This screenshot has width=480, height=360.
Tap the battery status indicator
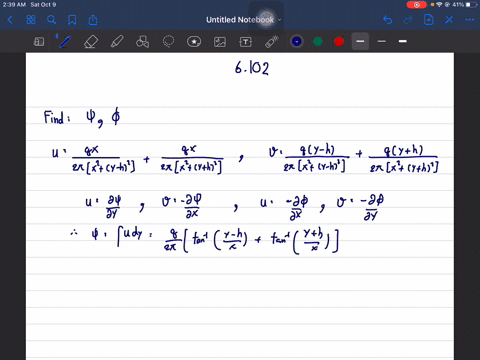[x=471, y=5]
